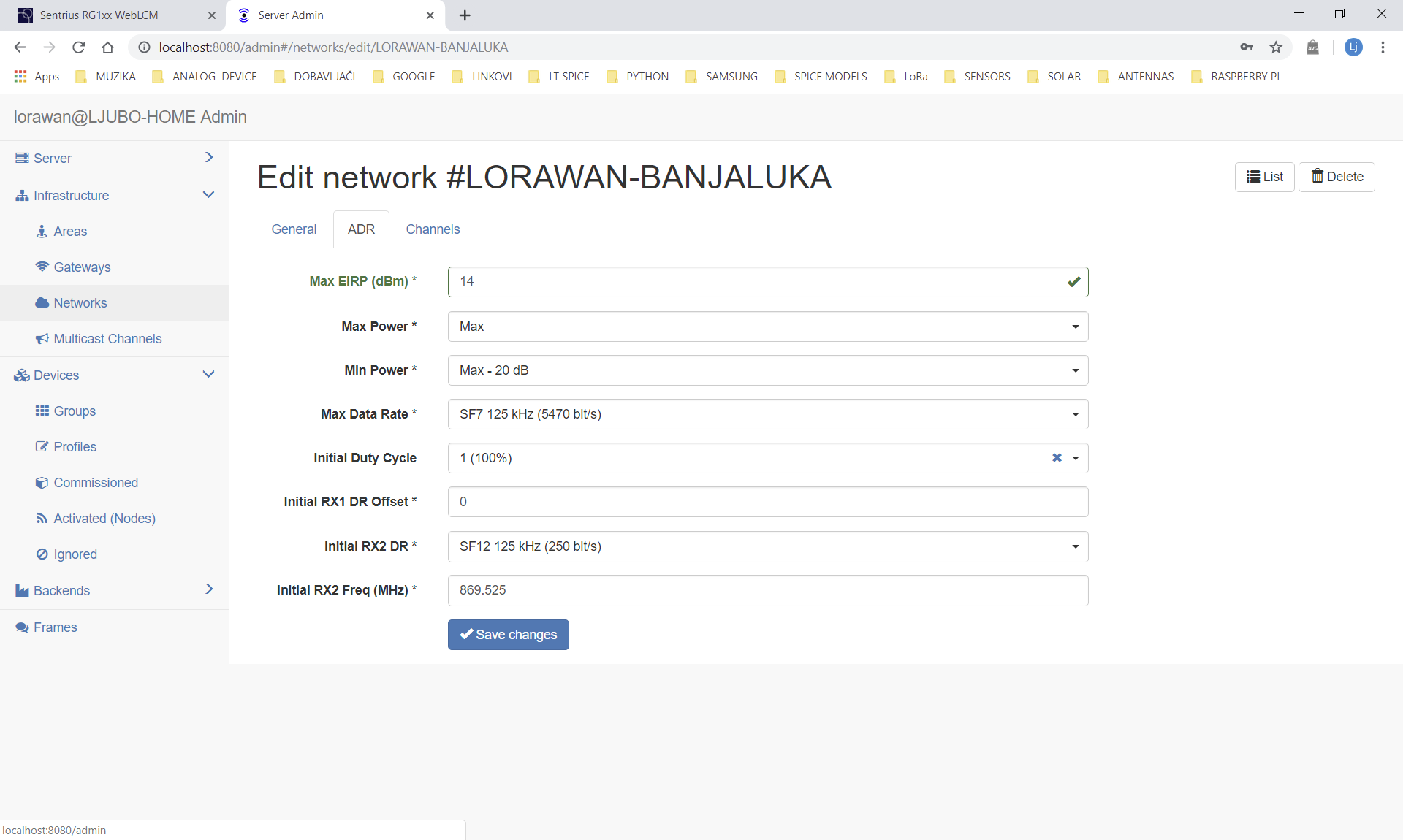Select the Gateways section icon in sidebar

coord(43,267)
